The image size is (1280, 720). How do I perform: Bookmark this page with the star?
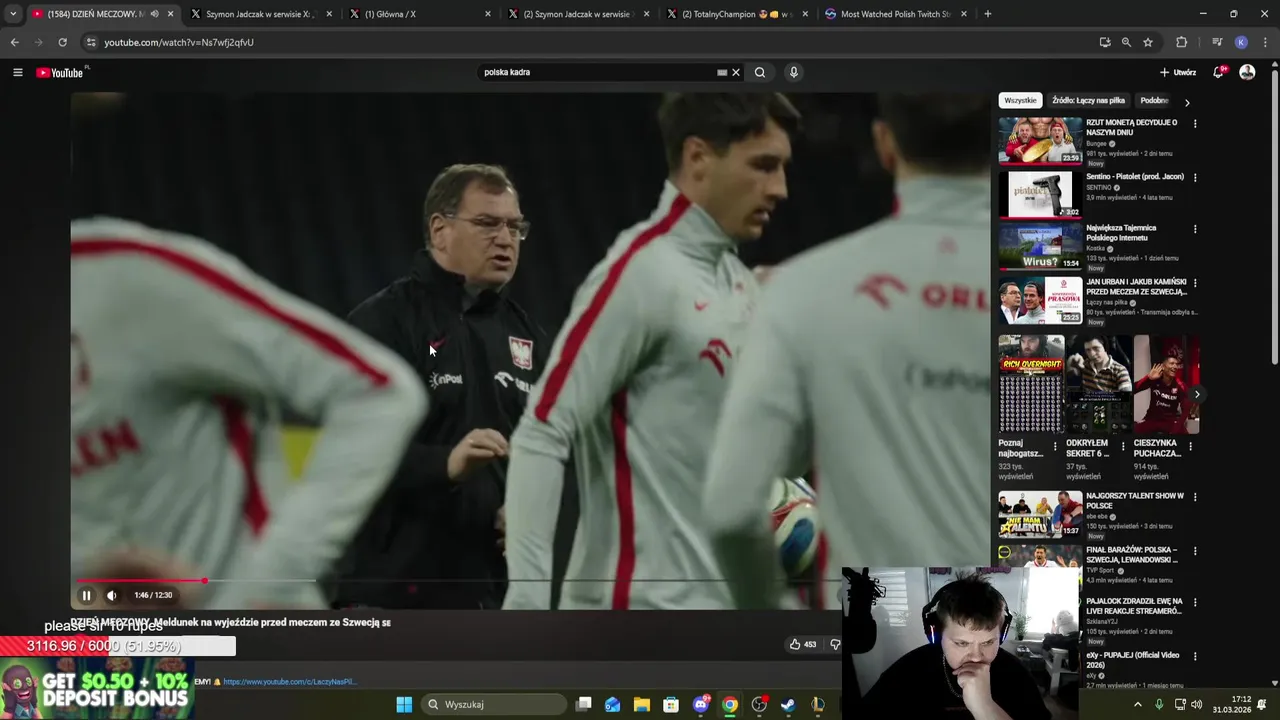pyautogui.click(x=1148, y=42)
